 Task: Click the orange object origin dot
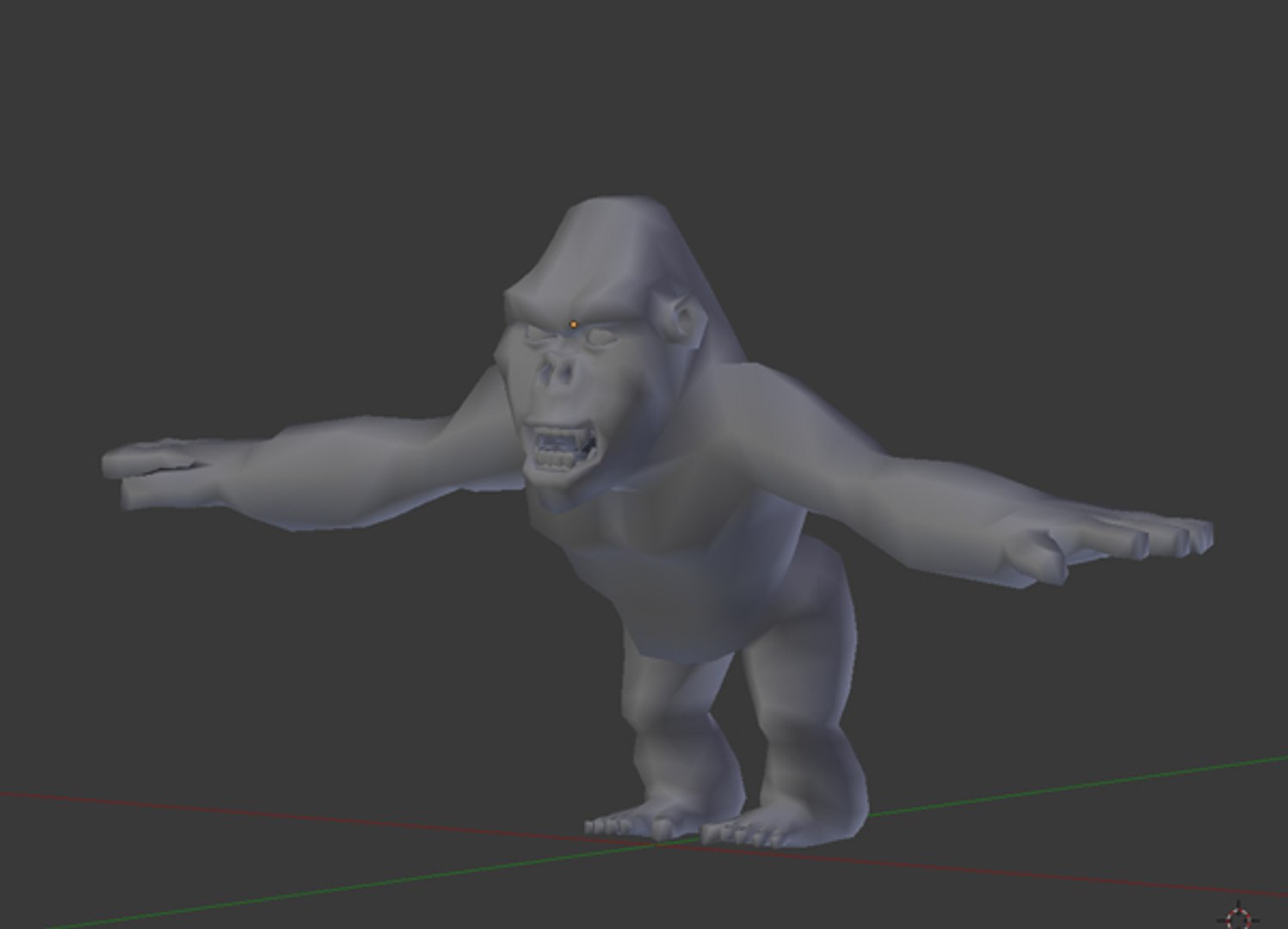[x=574, y=325]
